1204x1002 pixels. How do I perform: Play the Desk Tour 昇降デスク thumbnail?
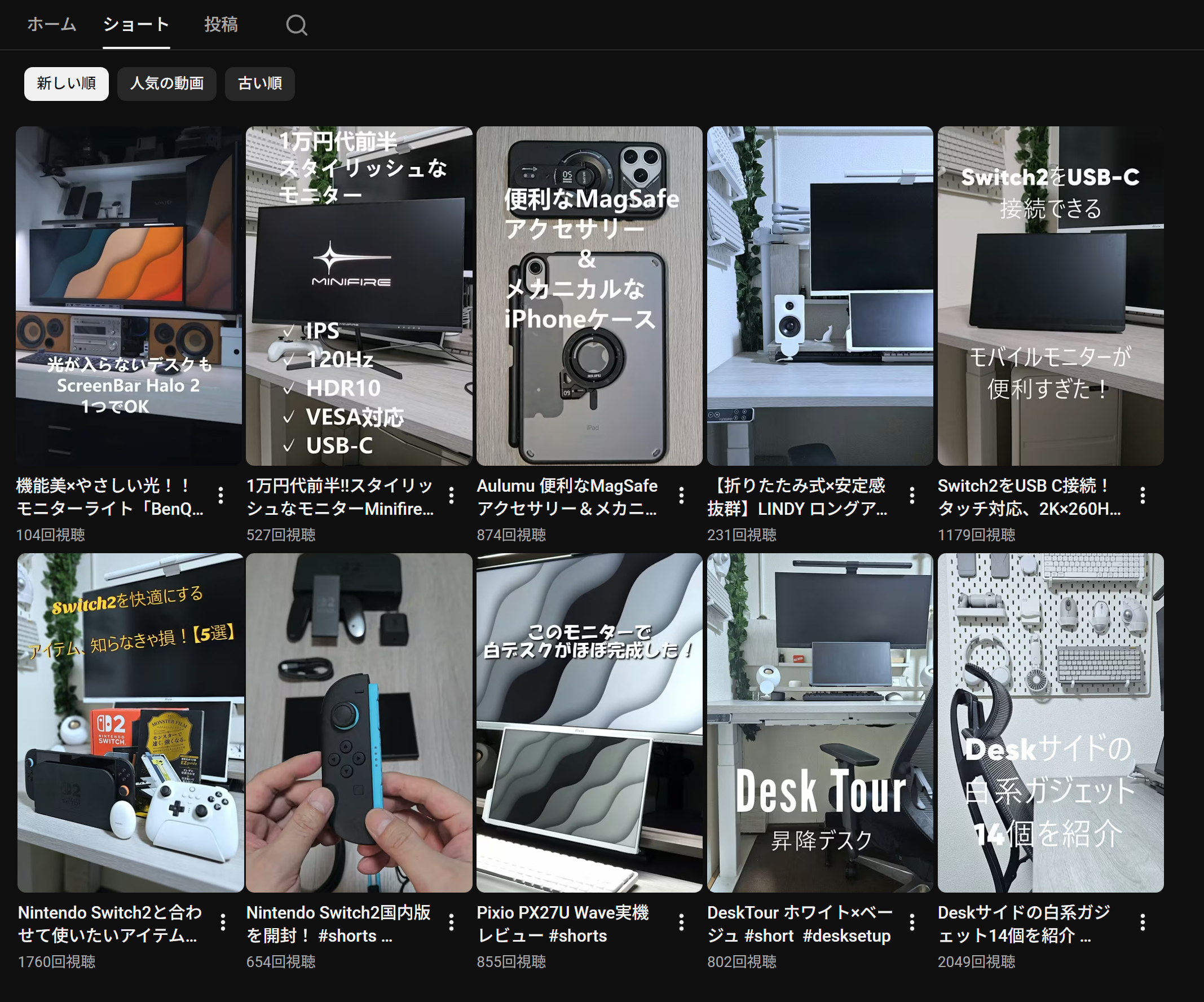(x=820, y=723)
